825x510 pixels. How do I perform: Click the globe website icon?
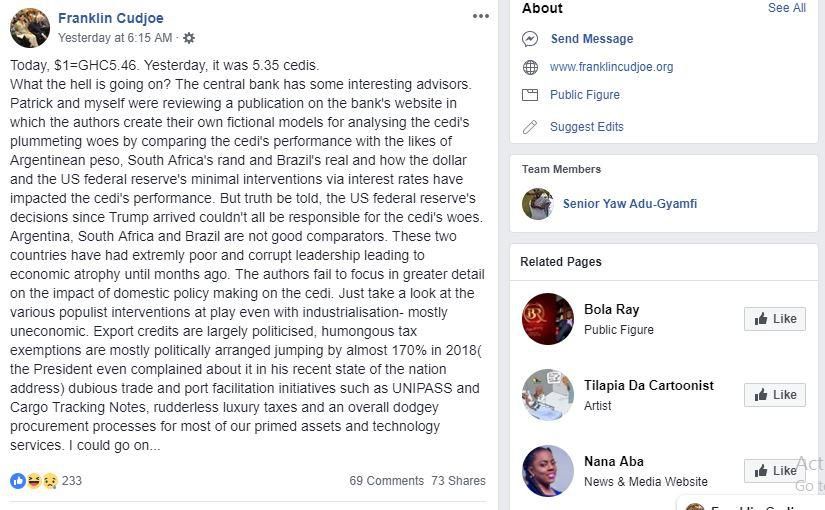[x=530, y=67]
